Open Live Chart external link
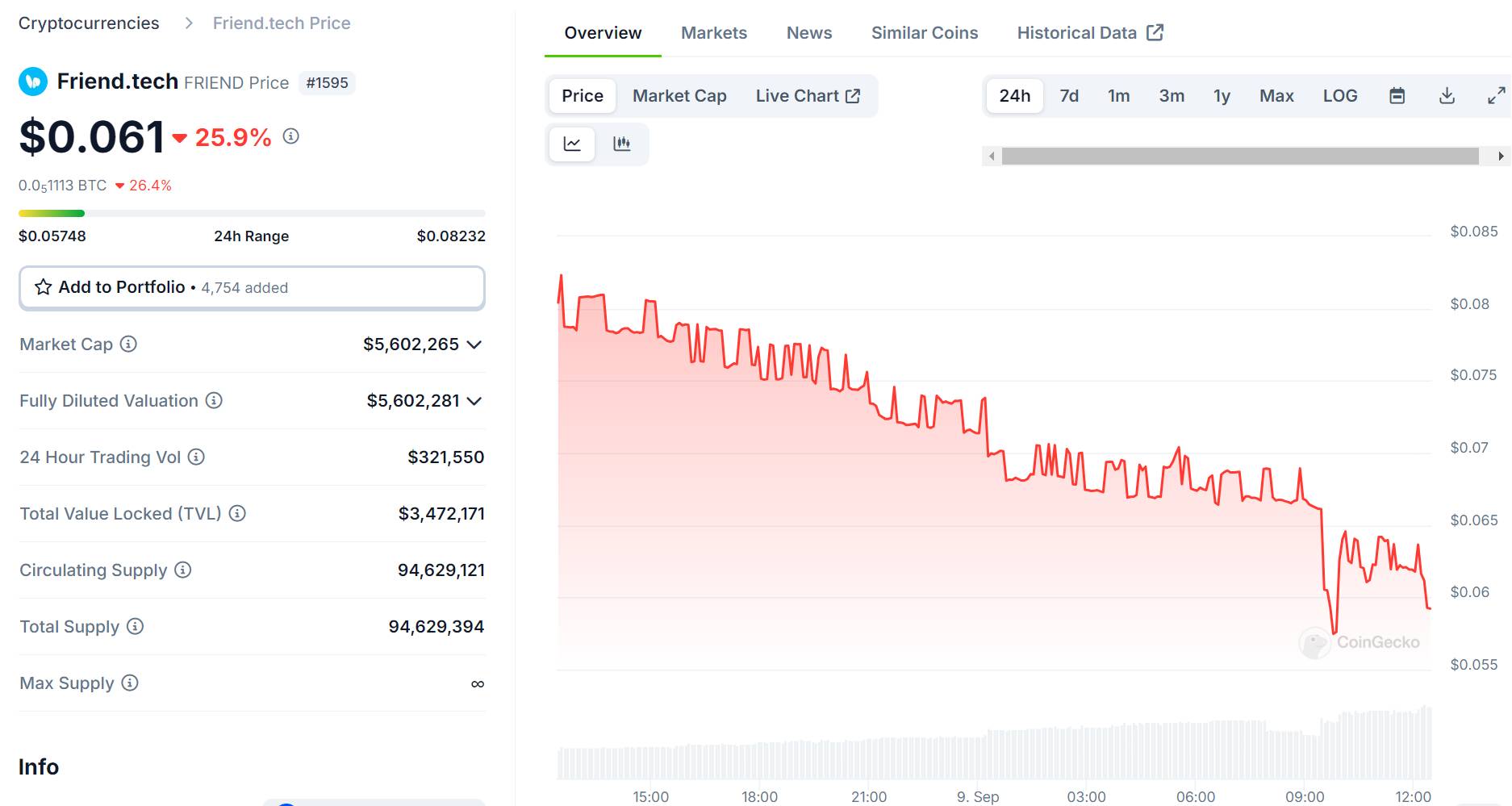 point(808,96)
